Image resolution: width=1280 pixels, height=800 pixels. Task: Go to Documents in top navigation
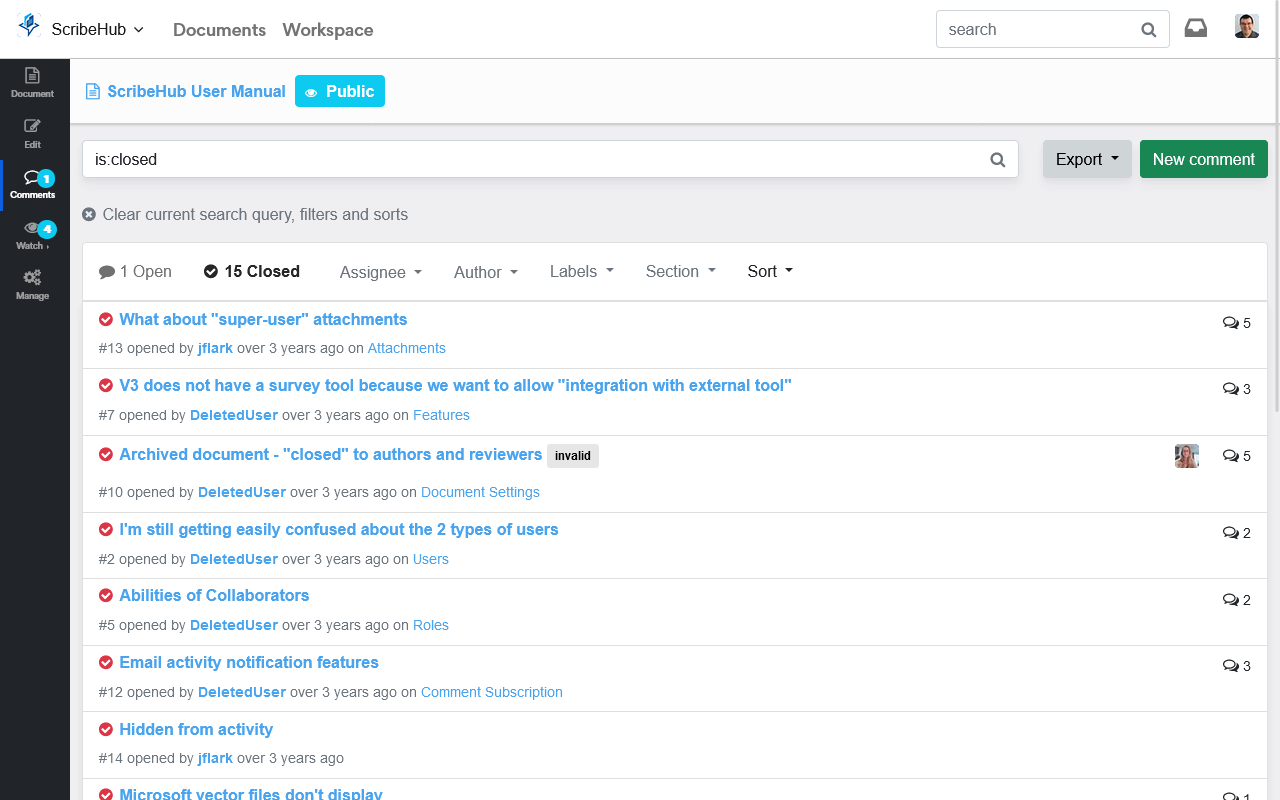(x=219, y=30)
